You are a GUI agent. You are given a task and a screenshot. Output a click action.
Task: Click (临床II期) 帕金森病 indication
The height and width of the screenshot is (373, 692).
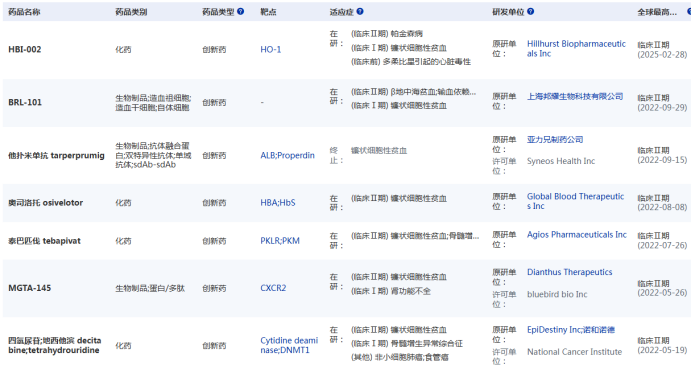[x=387, y=34]
